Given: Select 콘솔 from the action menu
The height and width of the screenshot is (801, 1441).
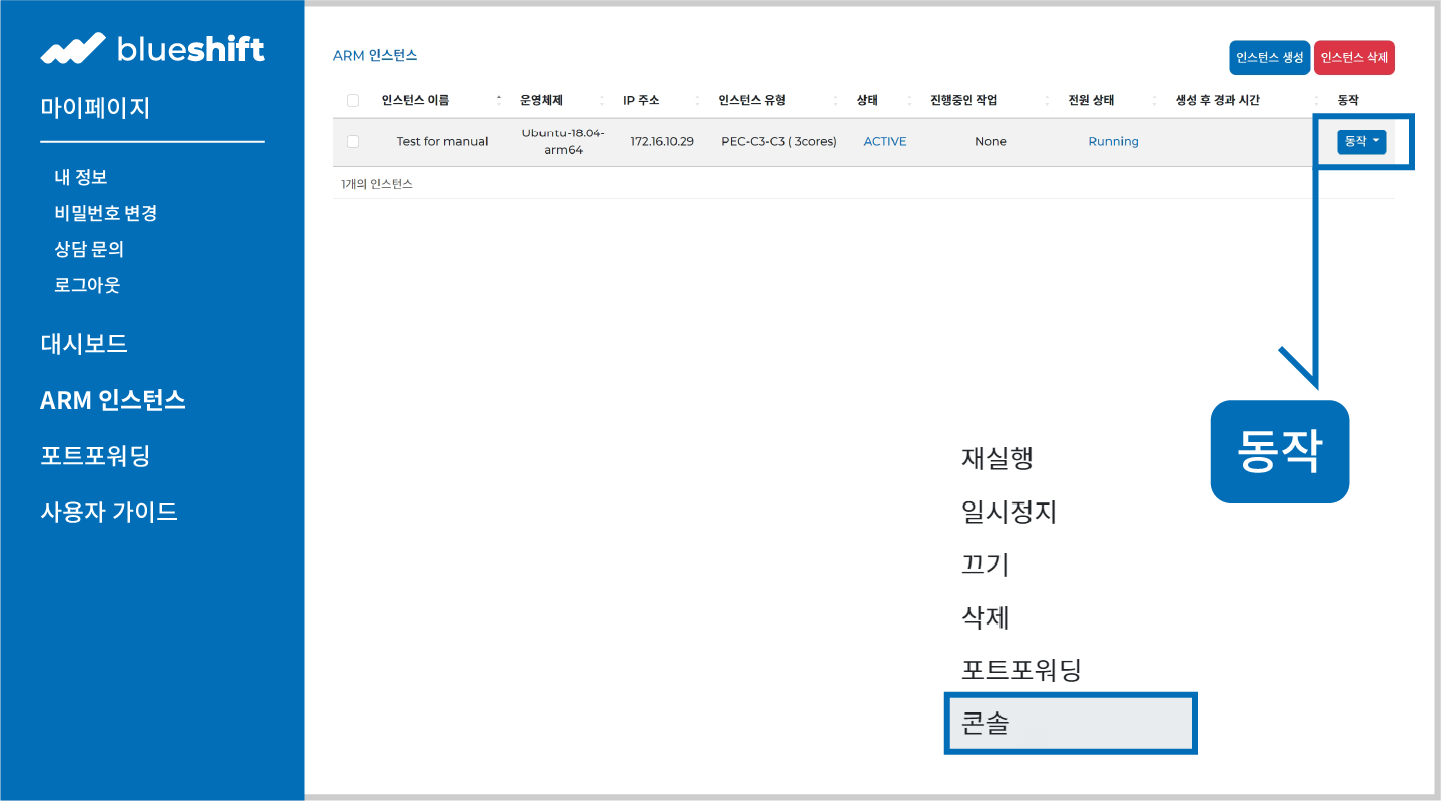Looking at the screenshot, I should (x=1070, y=723).
